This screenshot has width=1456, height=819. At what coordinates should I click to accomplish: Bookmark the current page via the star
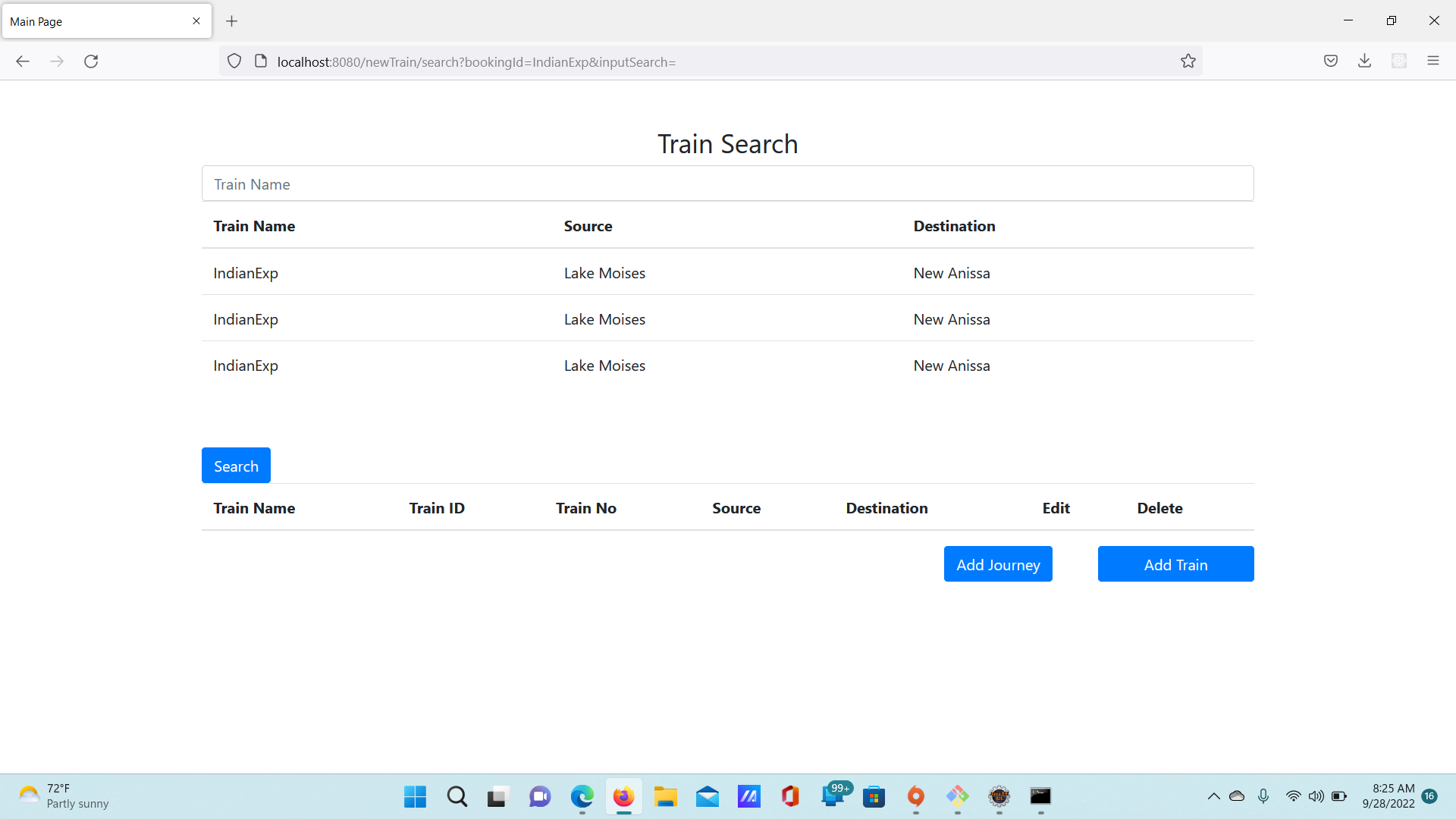[1188, 61]
